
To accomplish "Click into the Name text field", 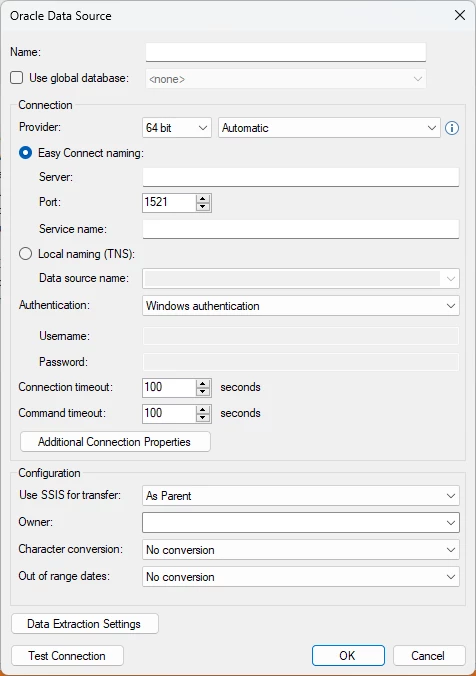I will pos(286,52).
